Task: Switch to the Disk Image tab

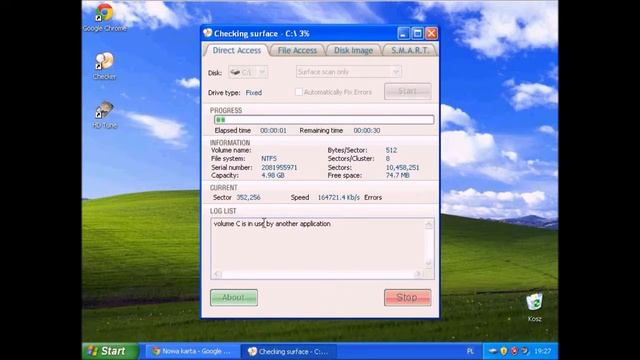Action: (x=353, y=51)
